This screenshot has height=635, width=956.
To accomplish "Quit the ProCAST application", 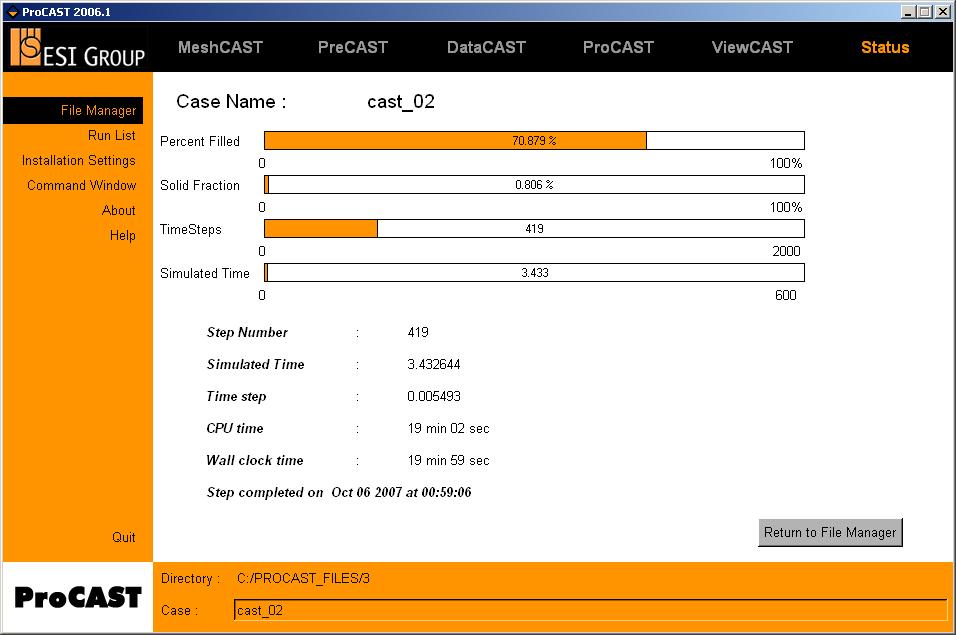I will [x=124, y=537].
